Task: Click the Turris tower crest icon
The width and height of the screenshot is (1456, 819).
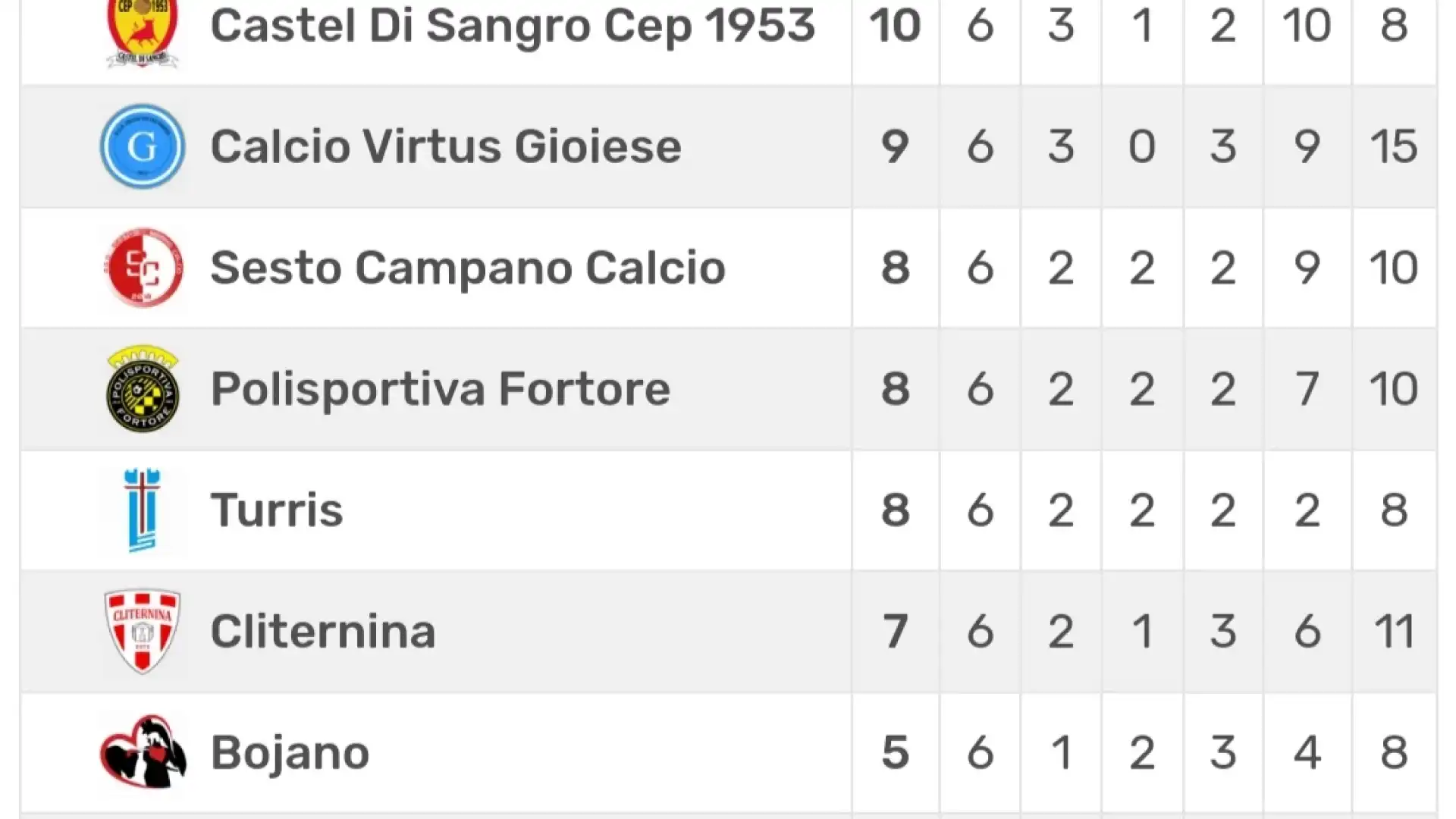Action: coord(143,510)
